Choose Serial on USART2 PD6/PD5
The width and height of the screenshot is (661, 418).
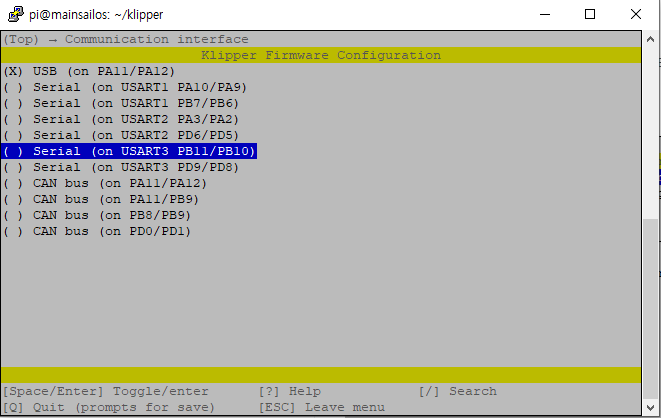(121, 135)
